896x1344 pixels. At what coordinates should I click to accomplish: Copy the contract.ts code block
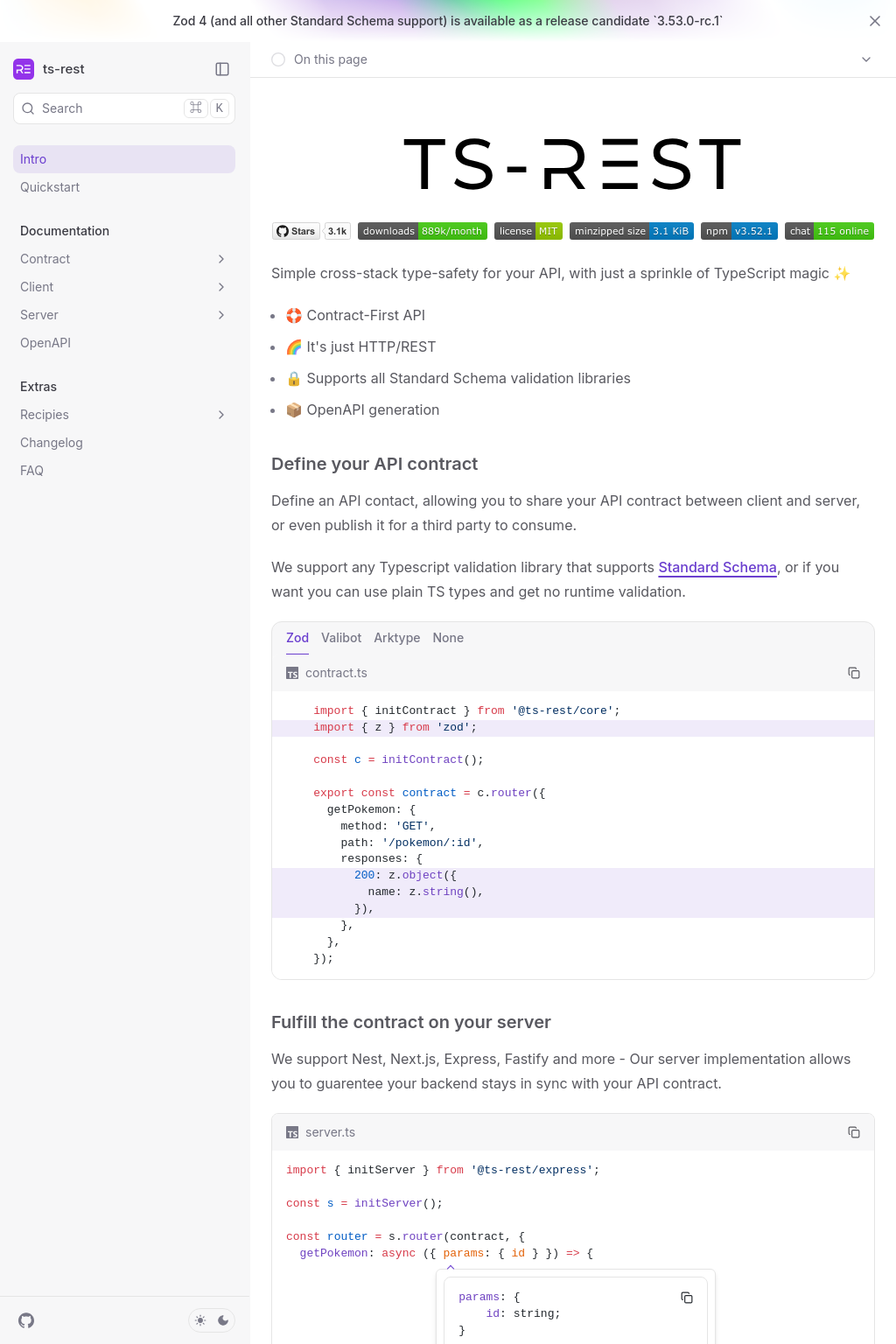tap(854, 673)
